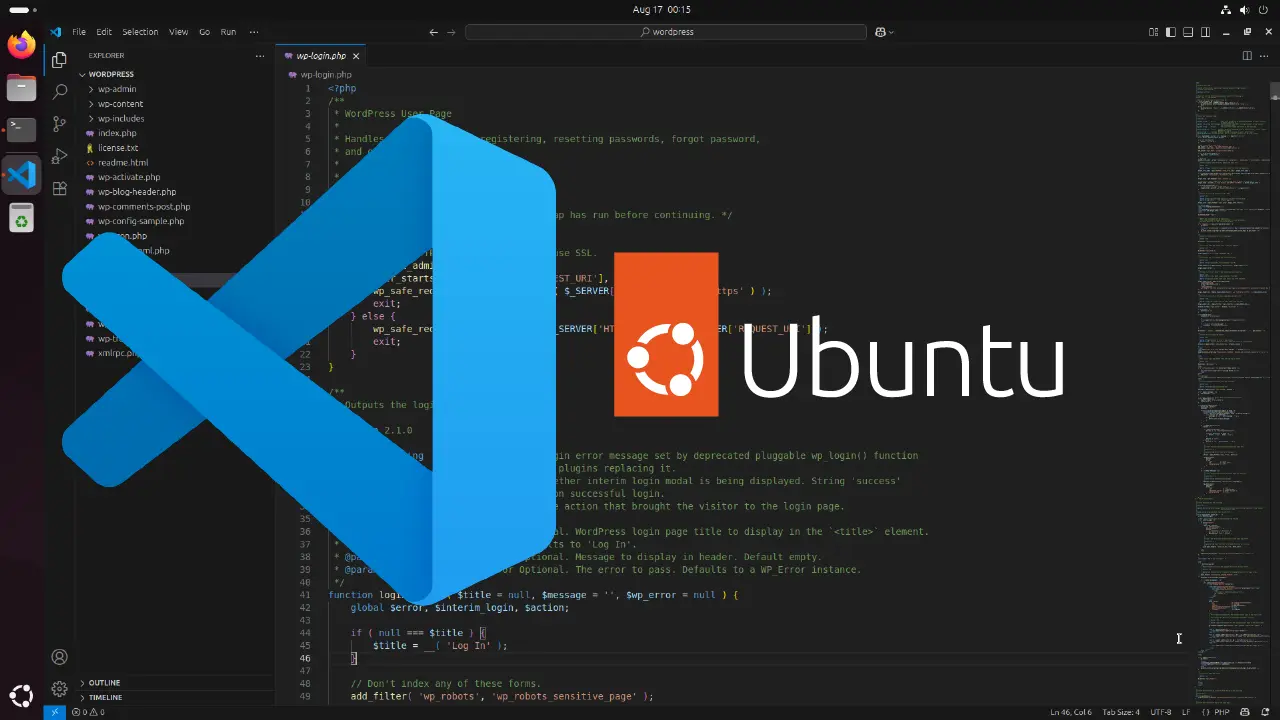Split the editor to the right

pyautogui.click(x=1247, y=56)
